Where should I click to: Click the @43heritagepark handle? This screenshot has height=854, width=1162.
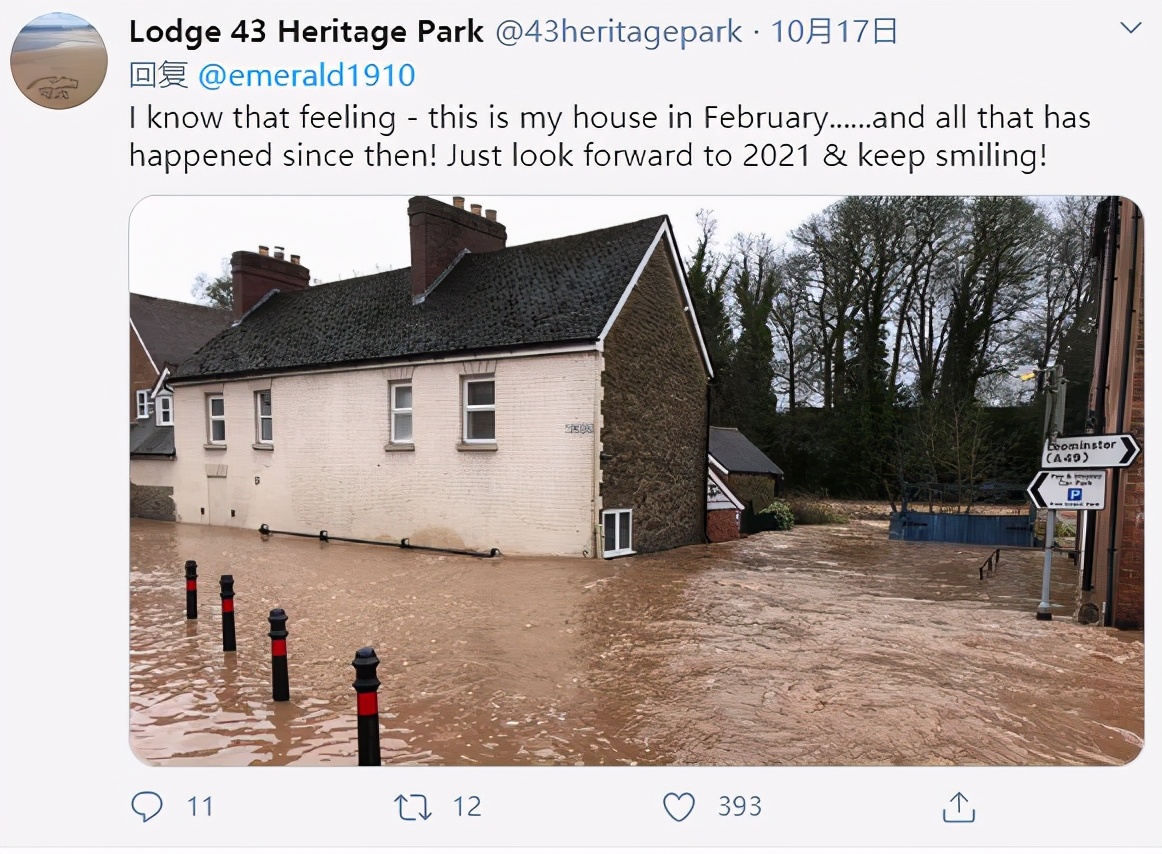pos(619,33)
